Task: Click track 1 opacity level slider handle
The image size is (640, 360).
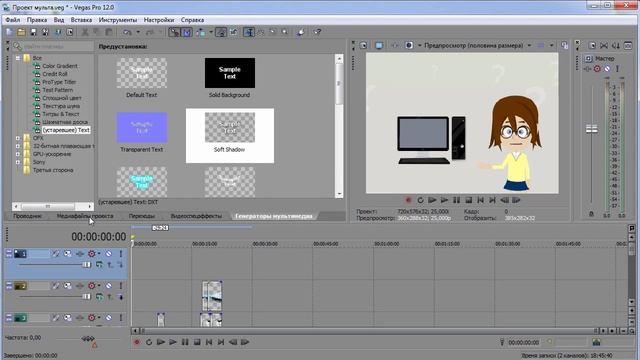Action: click(86, 264)
